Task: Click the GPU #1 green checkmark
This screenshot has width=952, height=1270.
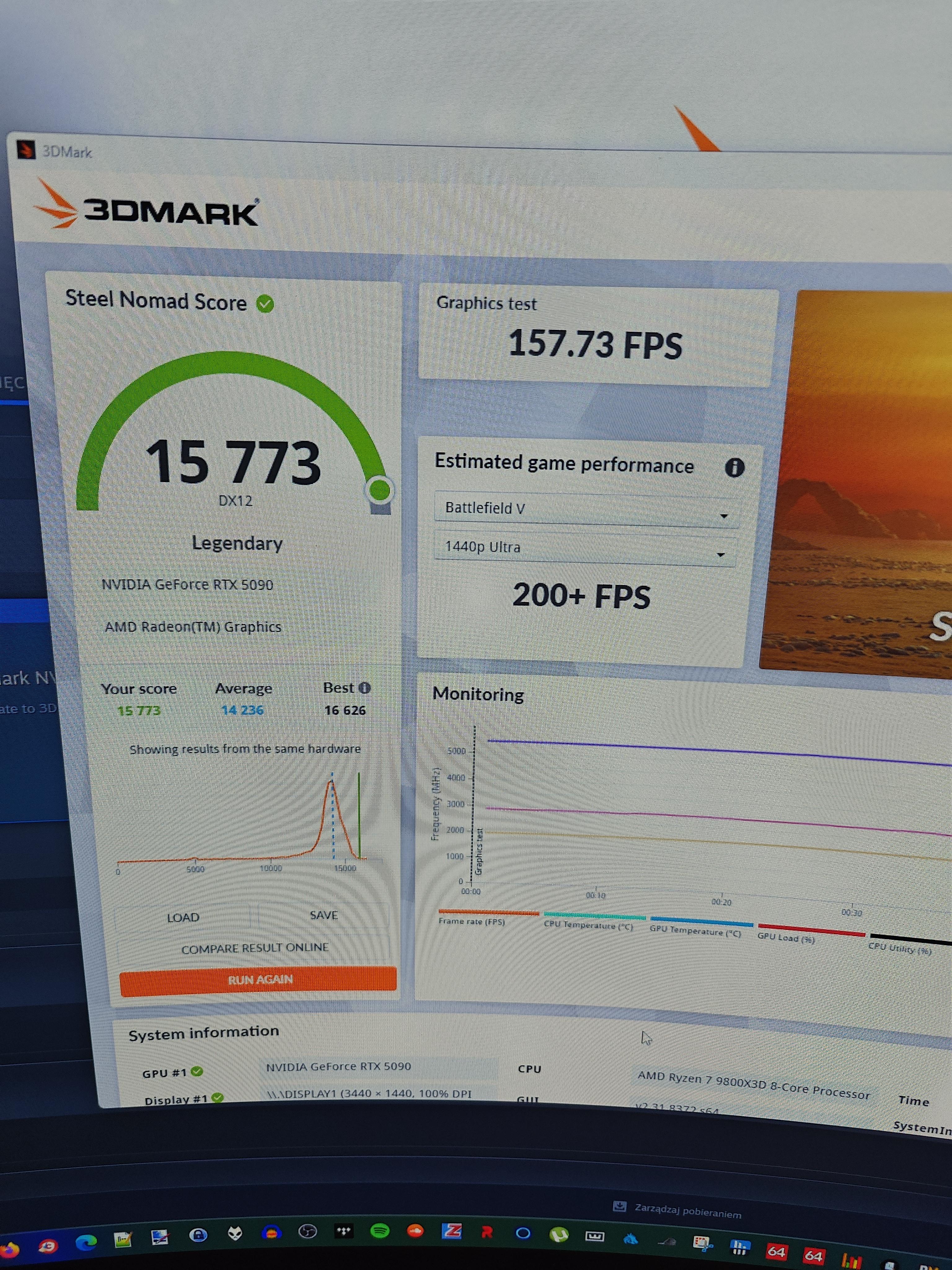Action: click(197, 1071)
